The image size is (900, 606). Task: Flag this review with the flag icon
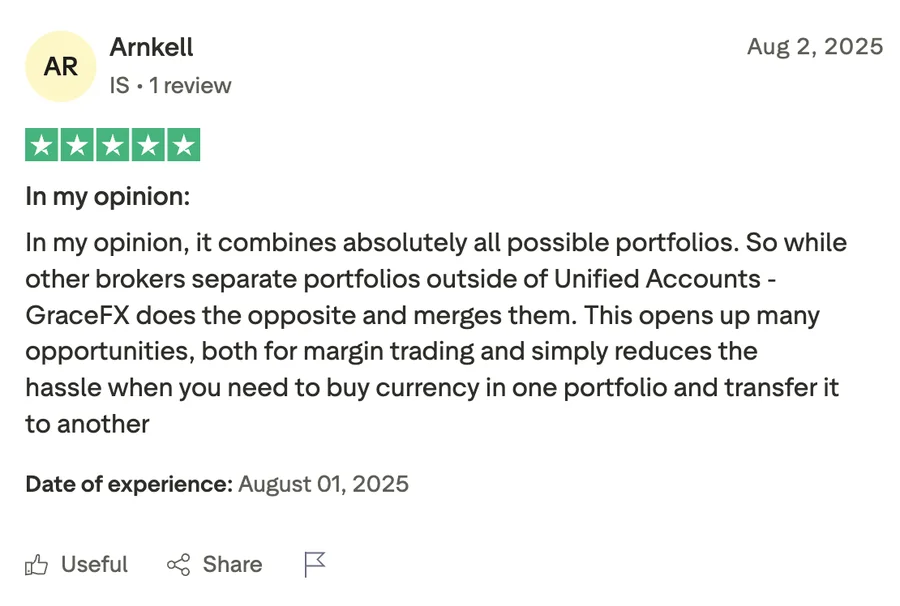click(315, 565)
